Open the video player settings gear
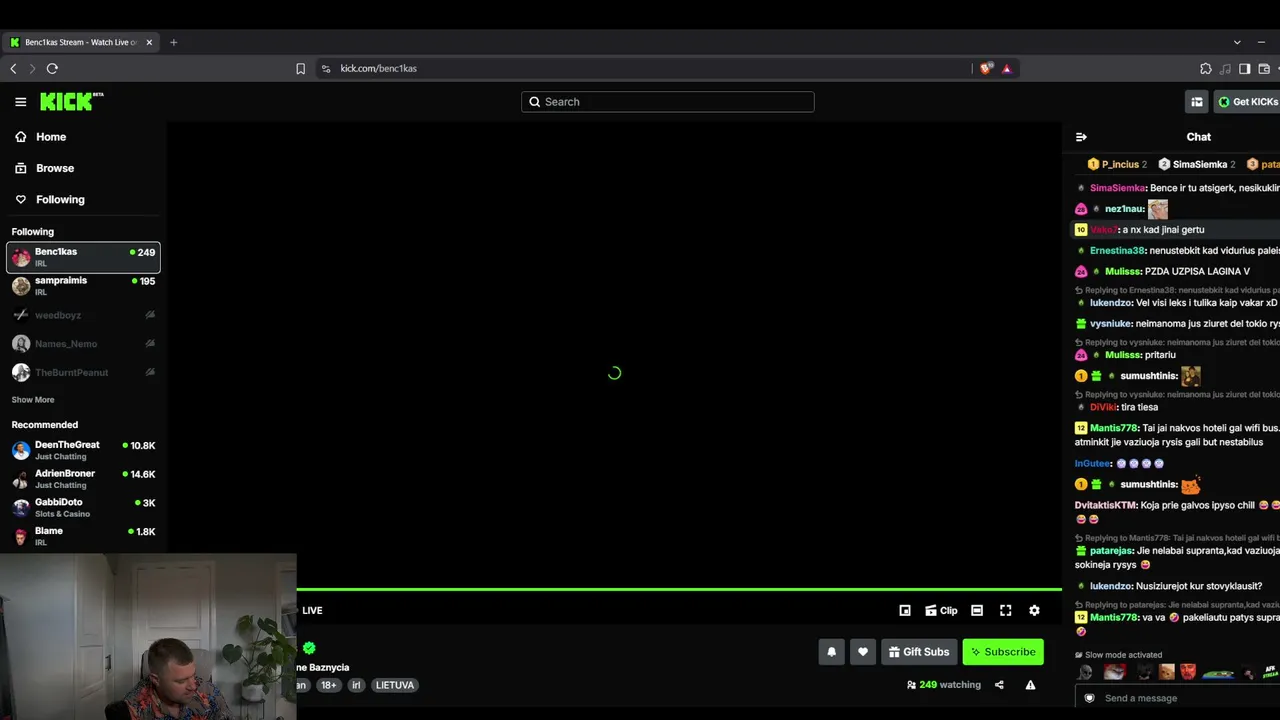Screen dimensions: 1280x720 coord(1034,611)
